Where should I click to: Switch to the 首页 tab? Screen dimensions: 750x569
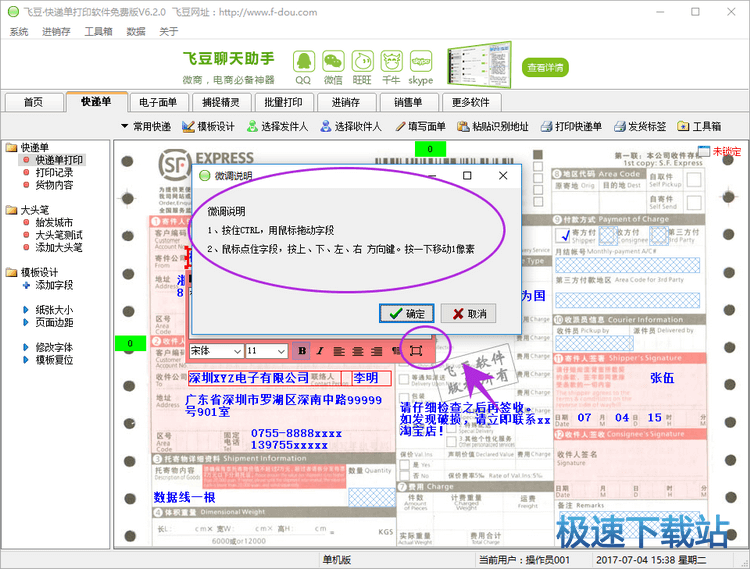tap(33, 102)
